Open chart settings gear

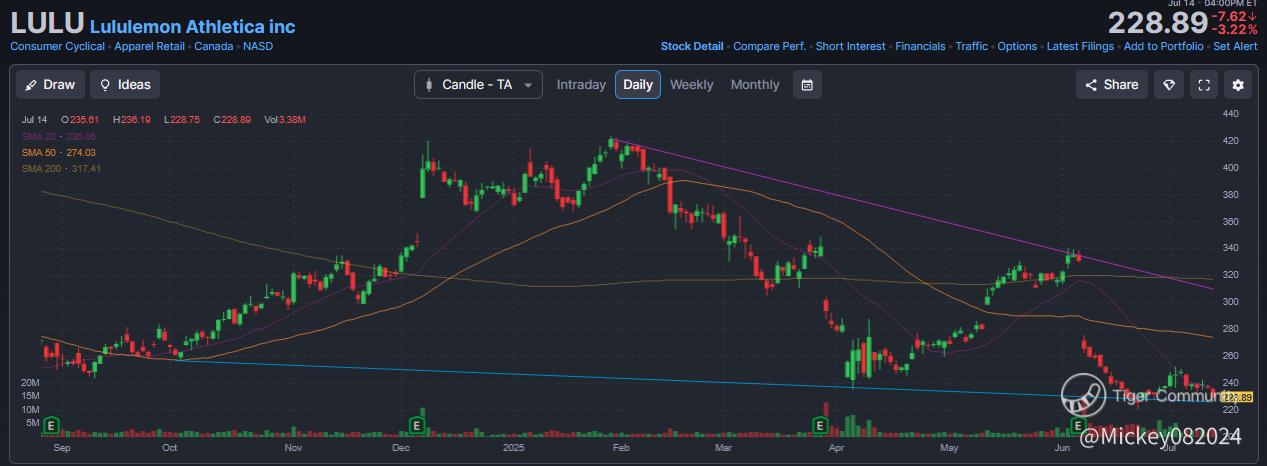point(1239,85)
